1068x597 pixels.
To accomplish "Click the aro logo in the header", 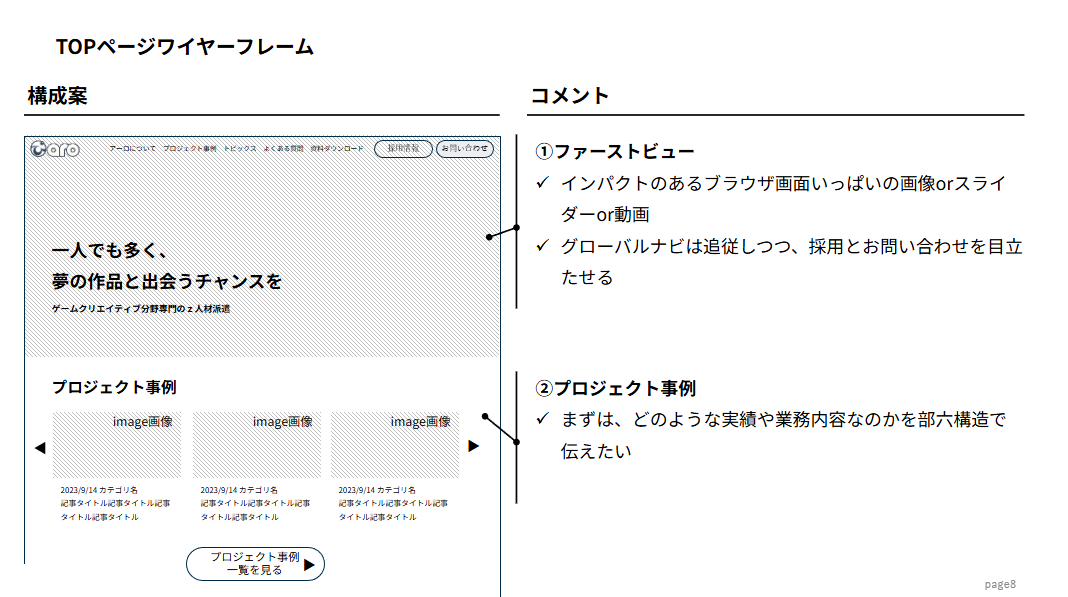I will [x=54, y=149].
